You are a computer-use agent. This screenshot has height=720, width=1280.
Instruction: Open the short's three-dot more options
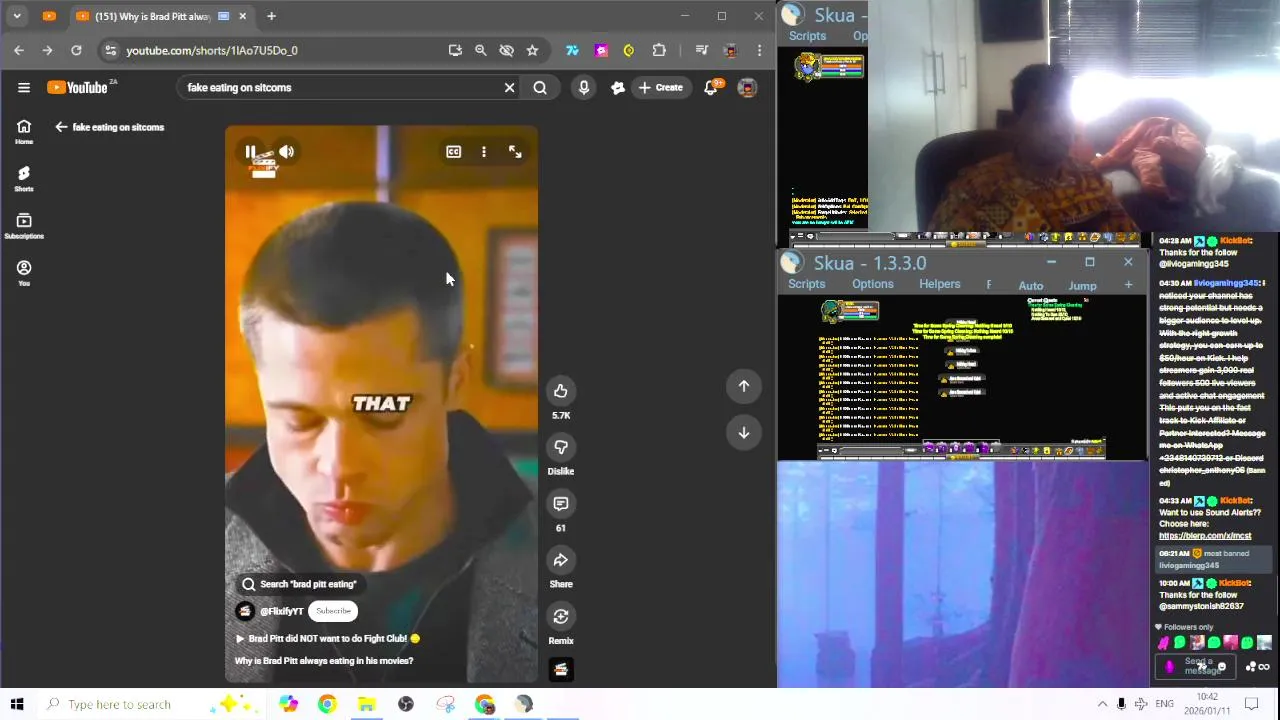[484, 152]
